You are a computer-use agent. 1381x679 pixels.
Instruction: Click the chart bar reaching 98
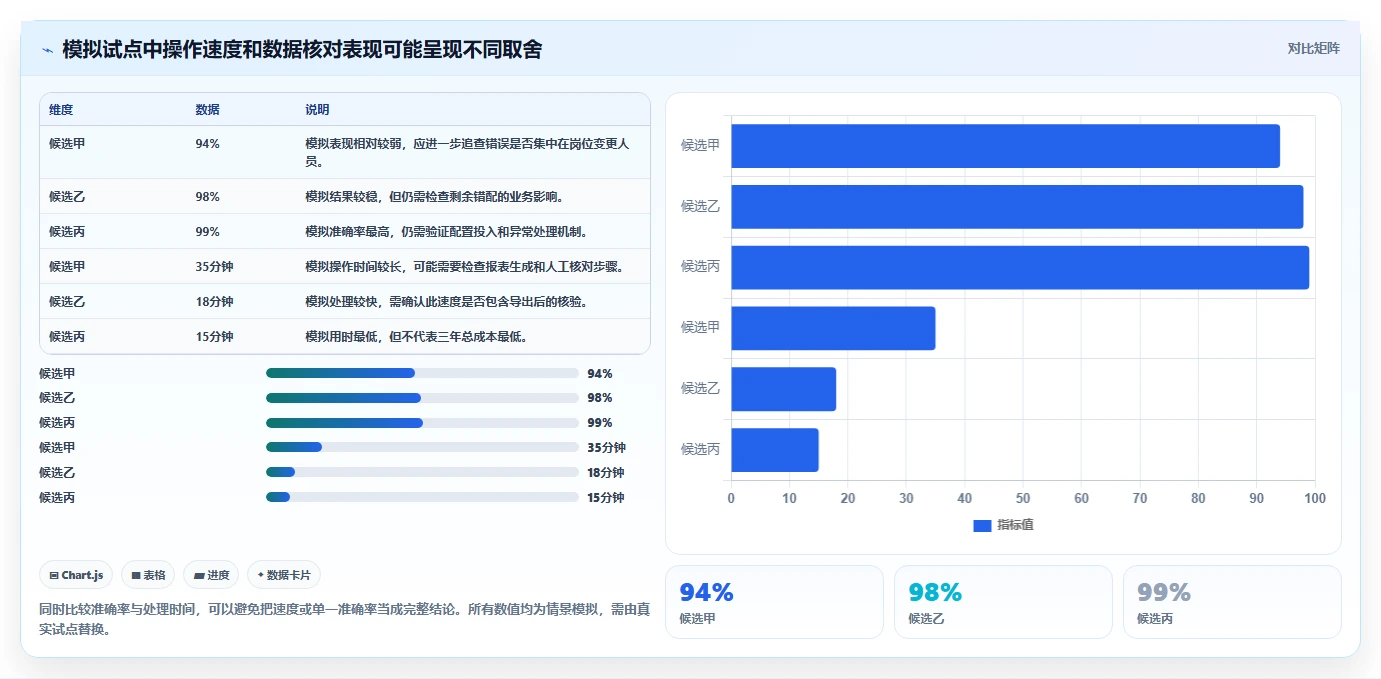click(1017, 207)
